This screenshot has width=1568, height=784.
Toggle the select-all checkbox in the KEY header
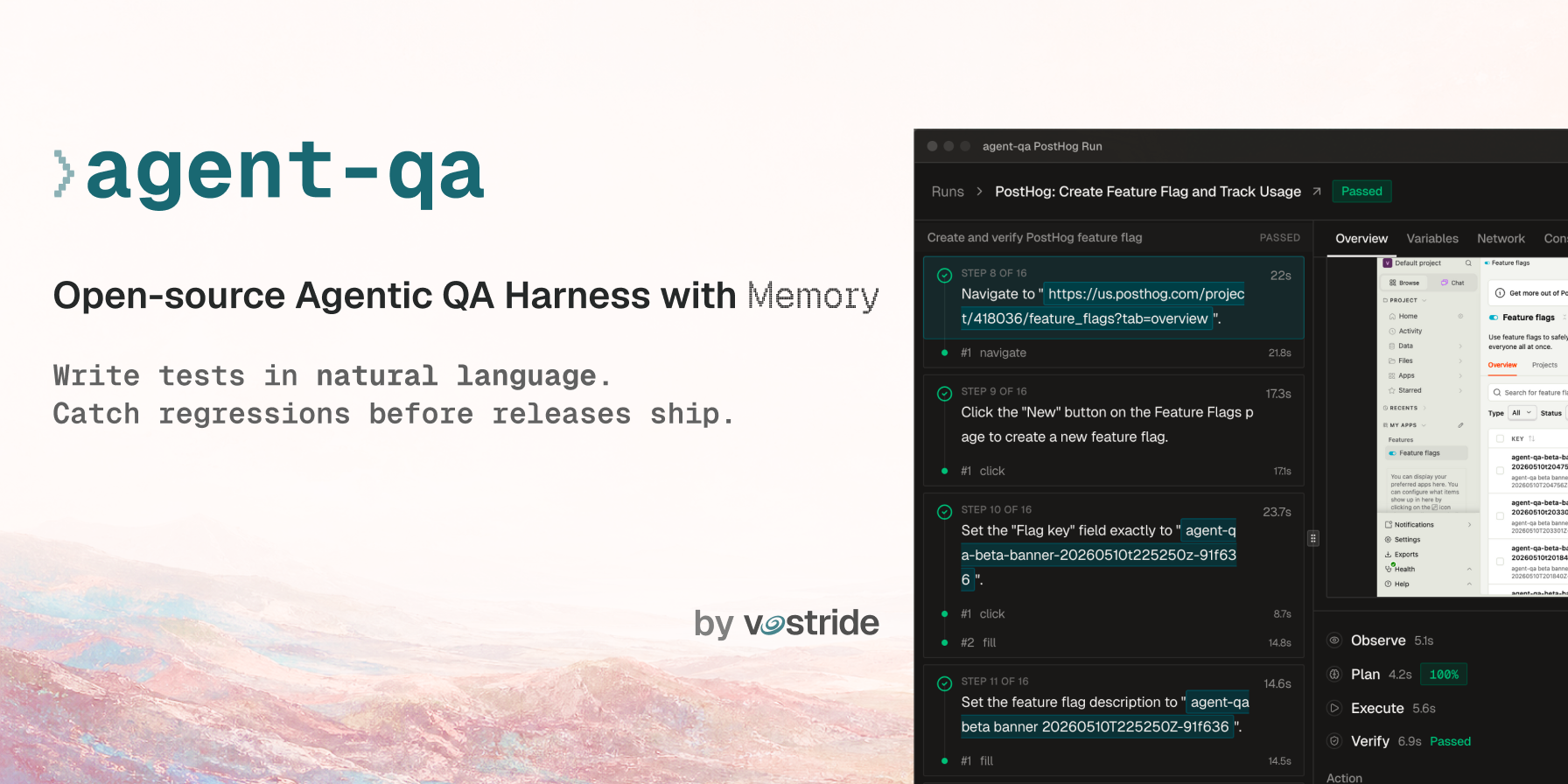click(x=1500, y=439)
